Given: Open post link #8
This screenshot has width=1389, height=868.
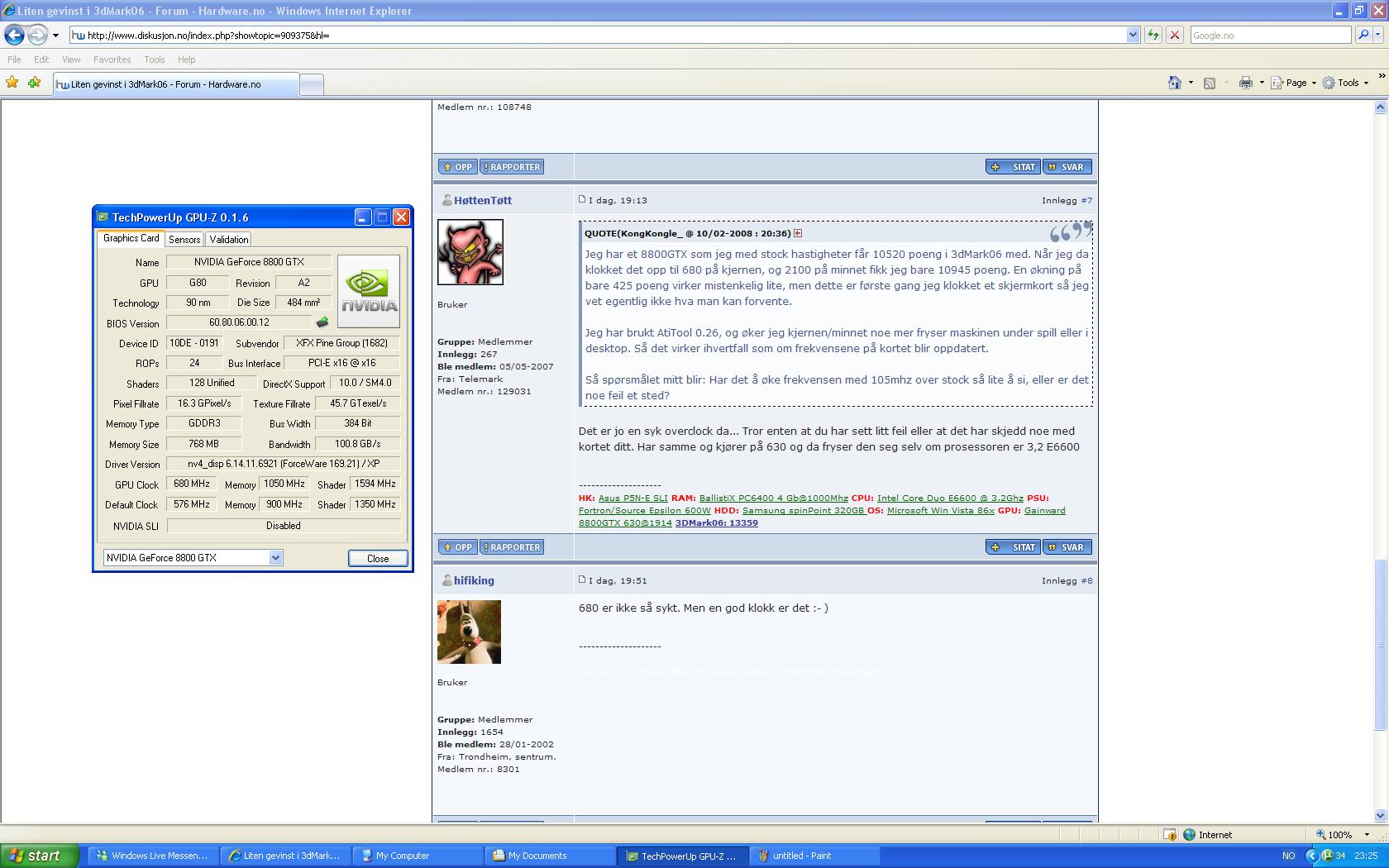Looking at the screenshot, I should tap(1086, 580).
